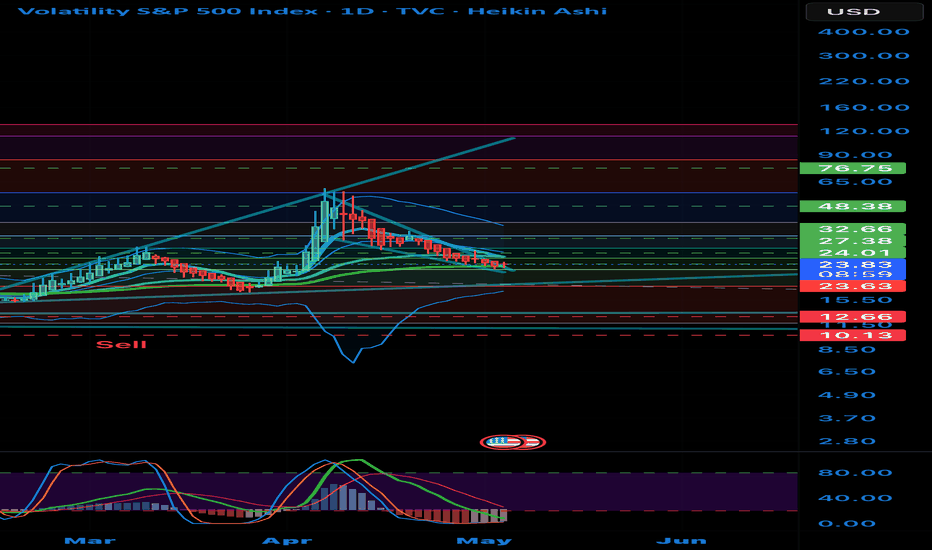Screen dimensions: 932x550
Task: Click the Mar label on time axis
Action: [90, 540]
